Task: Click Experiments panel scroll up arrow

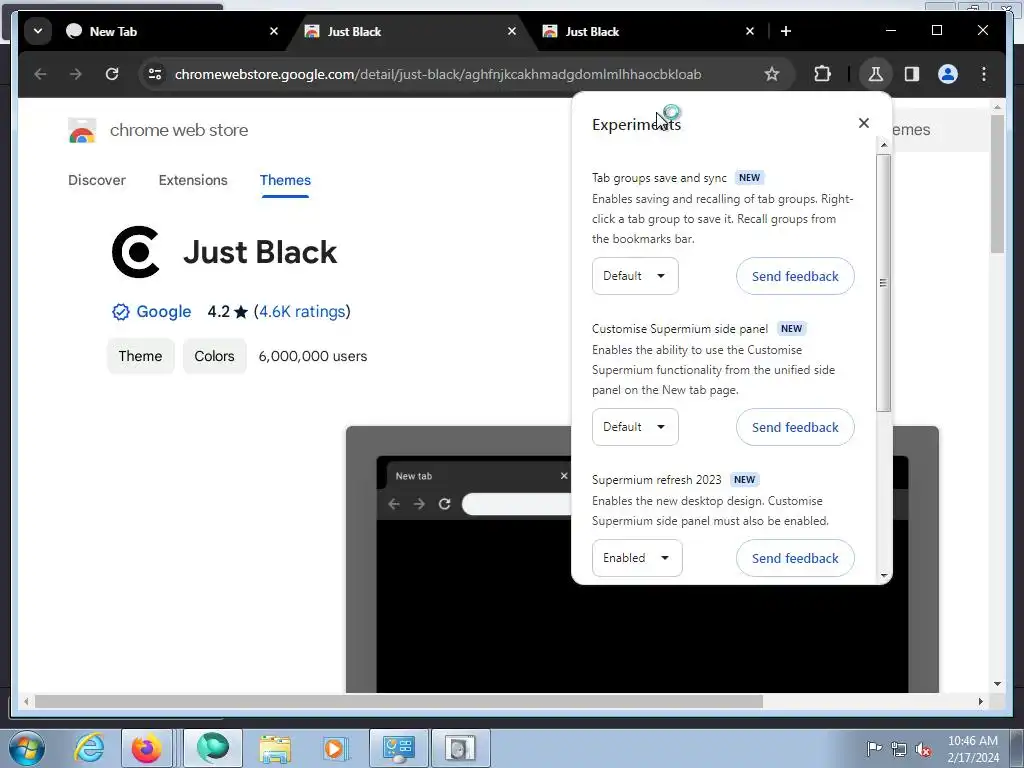Action: click(x=884, y=145)
